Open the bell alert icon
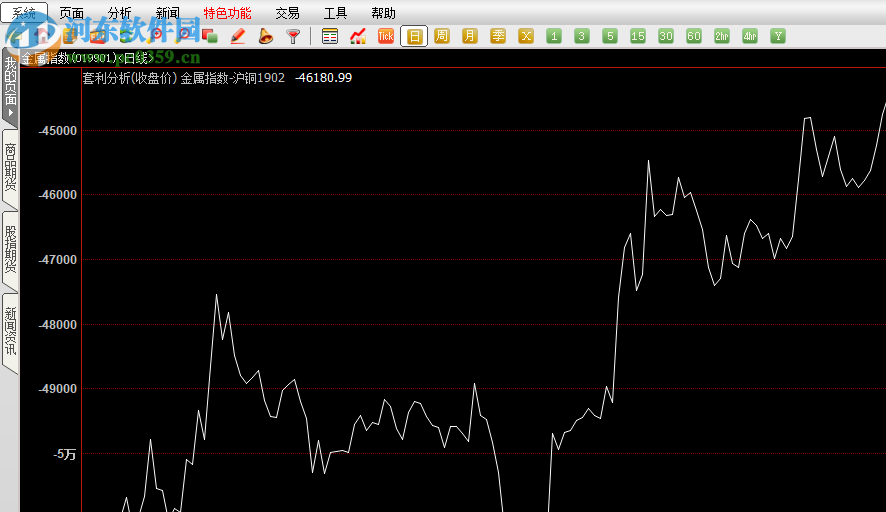Viewport: 886px width, 512px height. 265,36
